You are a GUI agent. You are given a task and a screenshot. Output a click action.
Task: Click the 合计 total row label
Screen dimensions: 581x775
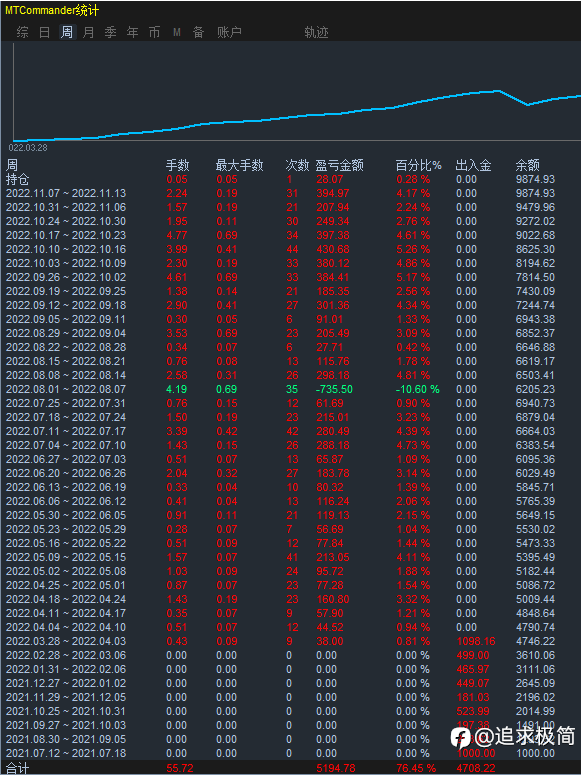pyautogui.click(x=17, y=769)
